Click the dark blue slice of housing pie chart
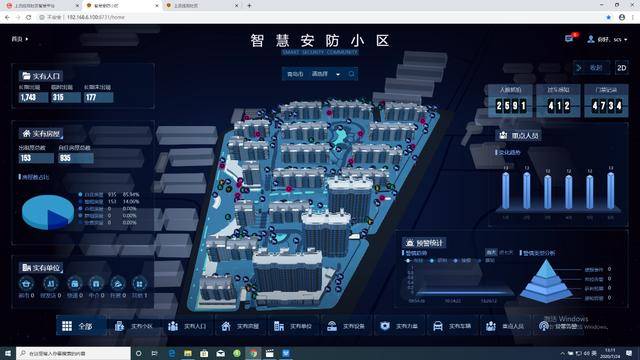 click(58, 220)
